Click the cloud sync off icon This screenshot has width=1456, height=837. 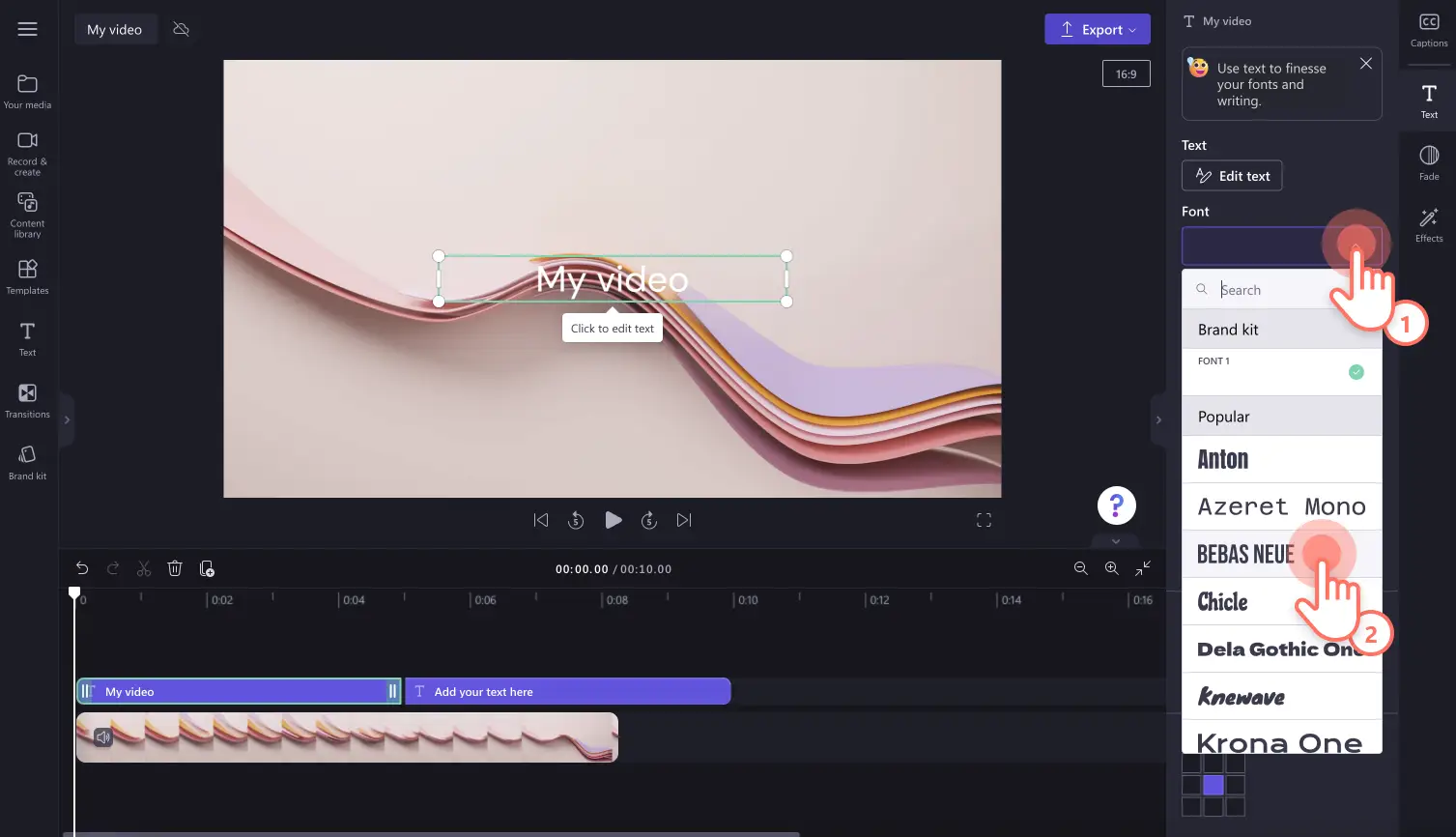point(181,29)
